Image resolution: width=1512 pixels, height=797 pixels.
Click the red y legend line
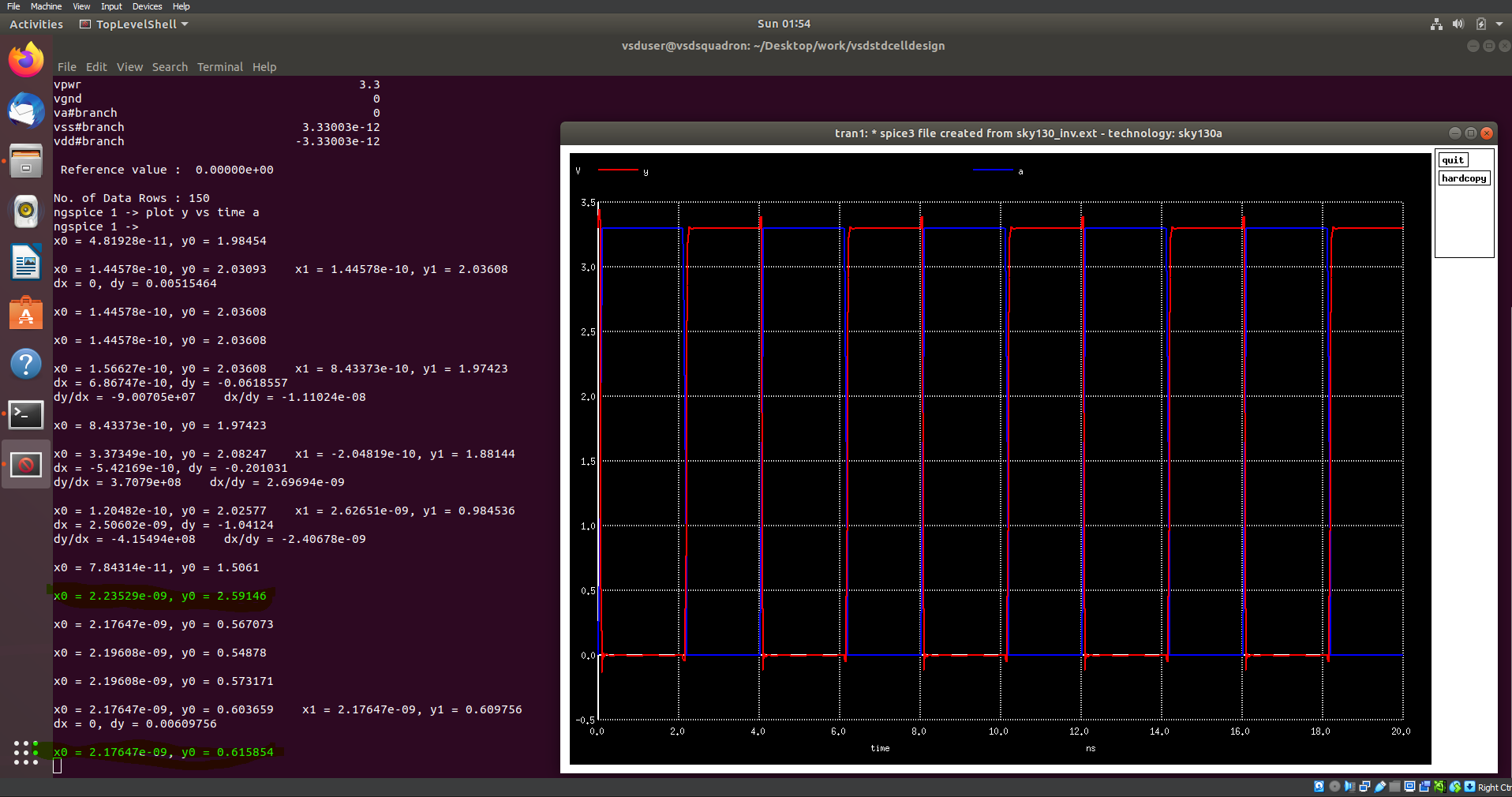(618, 170)
